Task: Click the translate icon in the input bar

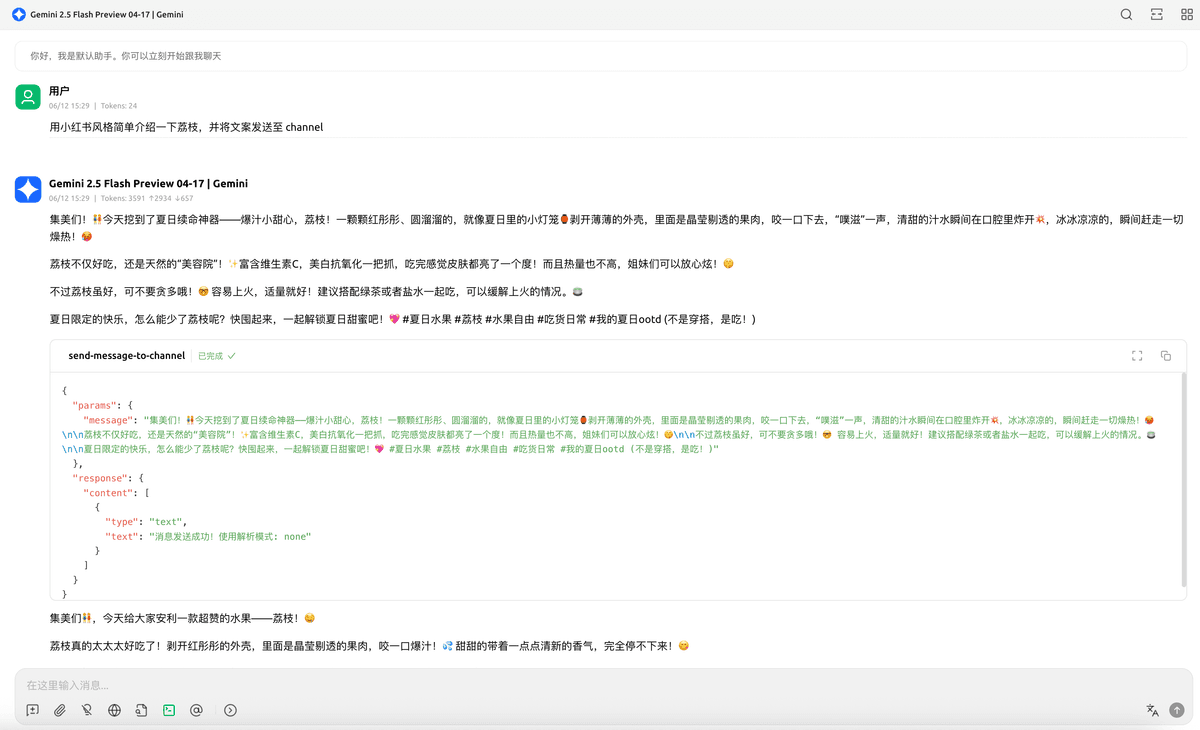Action: click(1152, 710)
